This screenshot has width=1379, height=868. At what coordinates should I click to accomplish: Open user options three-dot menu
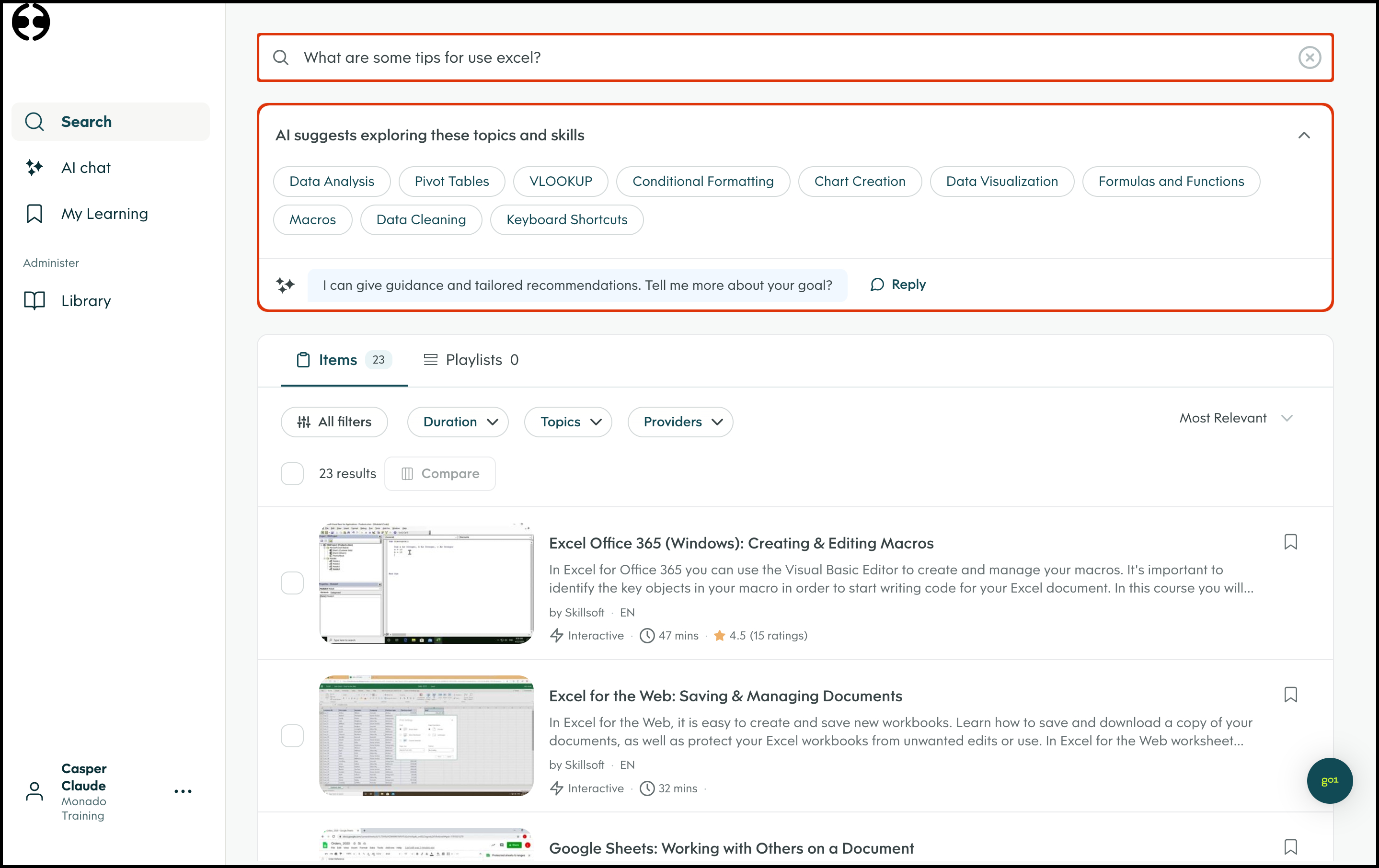(x=183, y=791)
